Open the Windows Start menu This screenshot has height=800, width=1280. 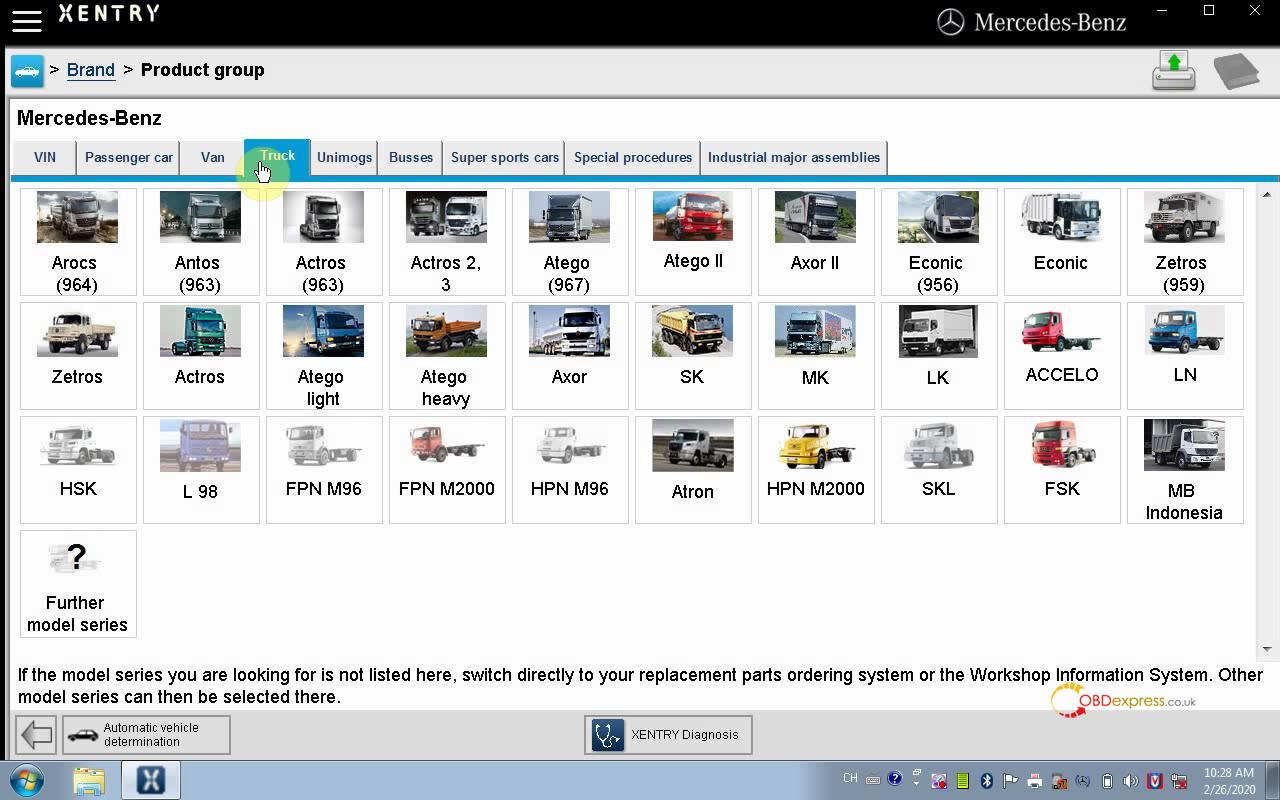27,780
